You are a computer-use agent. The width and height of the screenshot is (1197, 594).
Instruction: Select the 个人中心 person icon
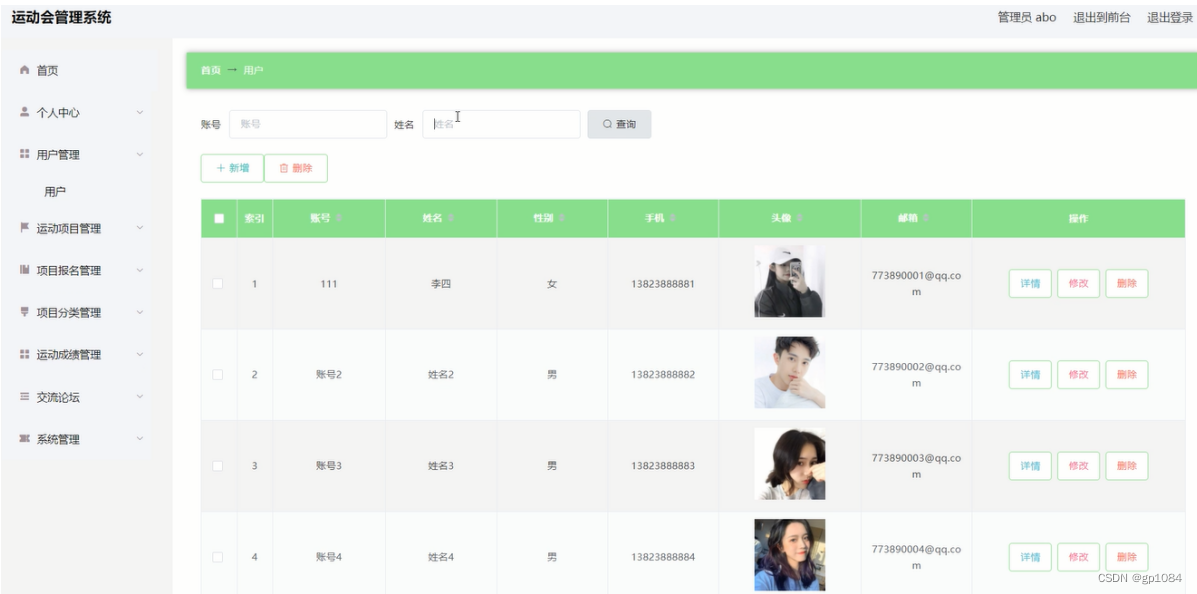click(25, 113)
